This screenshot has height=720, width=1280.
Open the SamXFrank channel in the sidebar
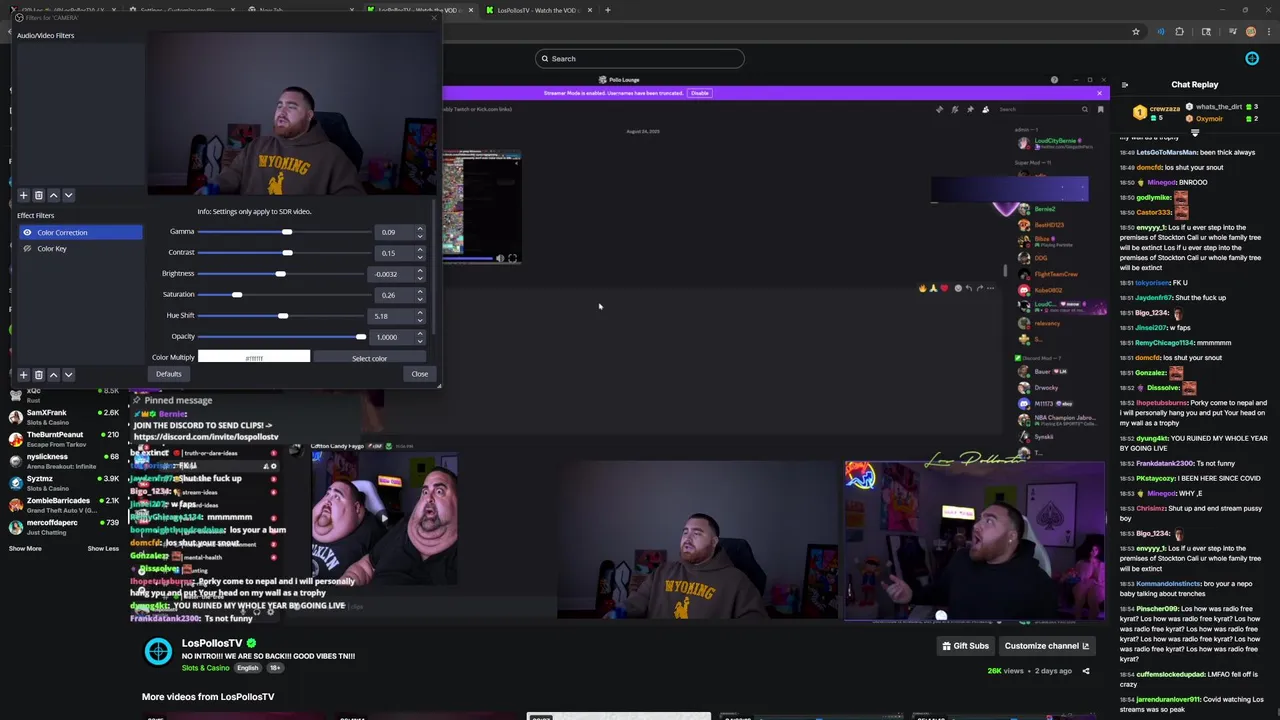coord(62,416)
